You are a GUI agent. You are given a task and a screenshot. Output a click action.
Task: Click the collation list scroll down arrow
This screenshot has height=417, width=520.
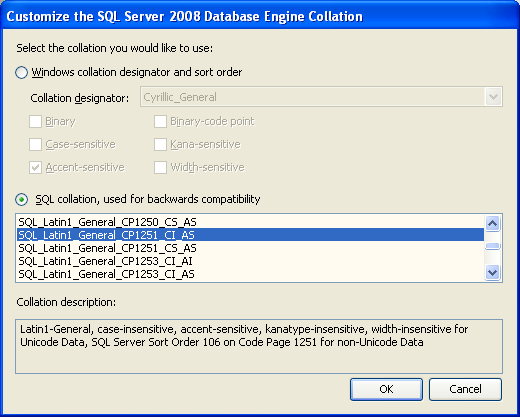pos(493,273)
